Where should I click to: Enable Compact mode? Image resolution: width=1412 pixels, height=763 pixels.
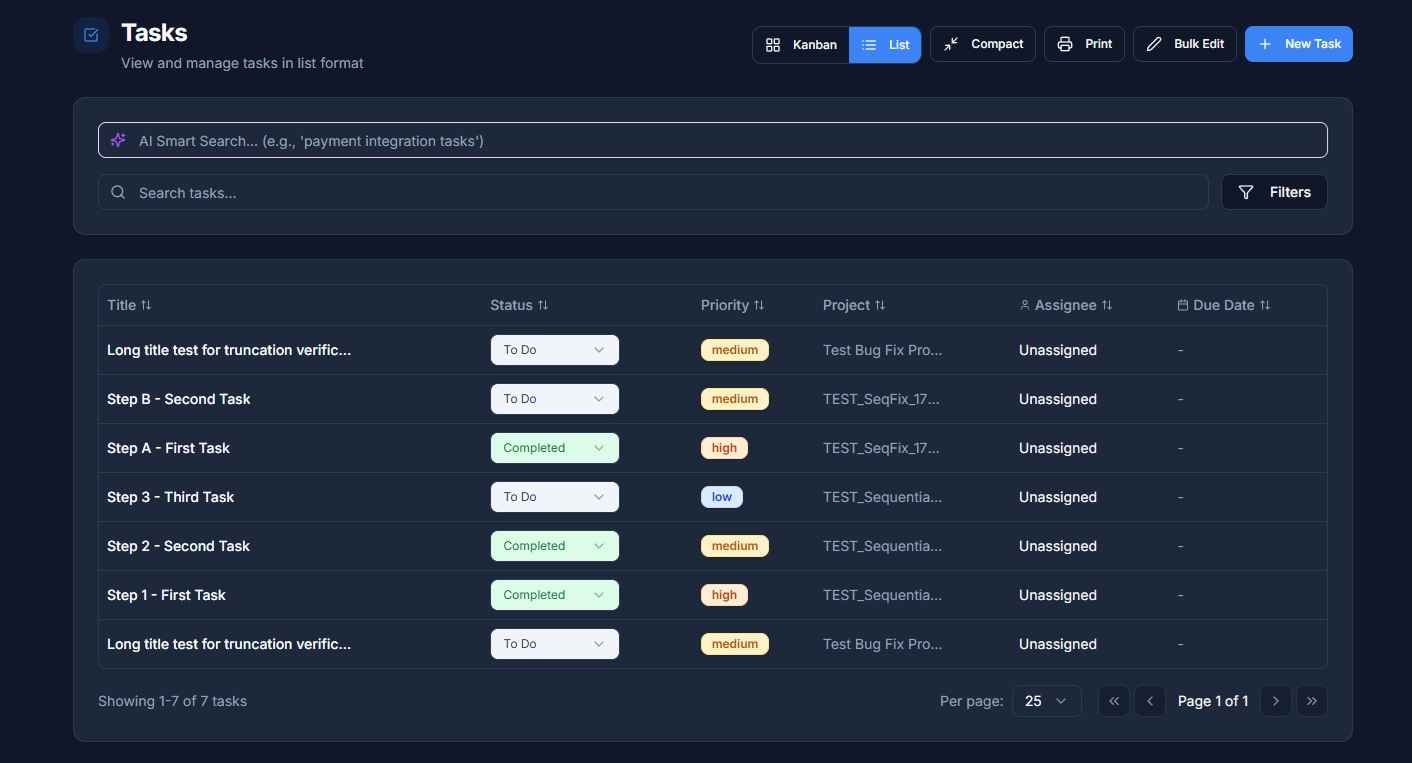983,44
